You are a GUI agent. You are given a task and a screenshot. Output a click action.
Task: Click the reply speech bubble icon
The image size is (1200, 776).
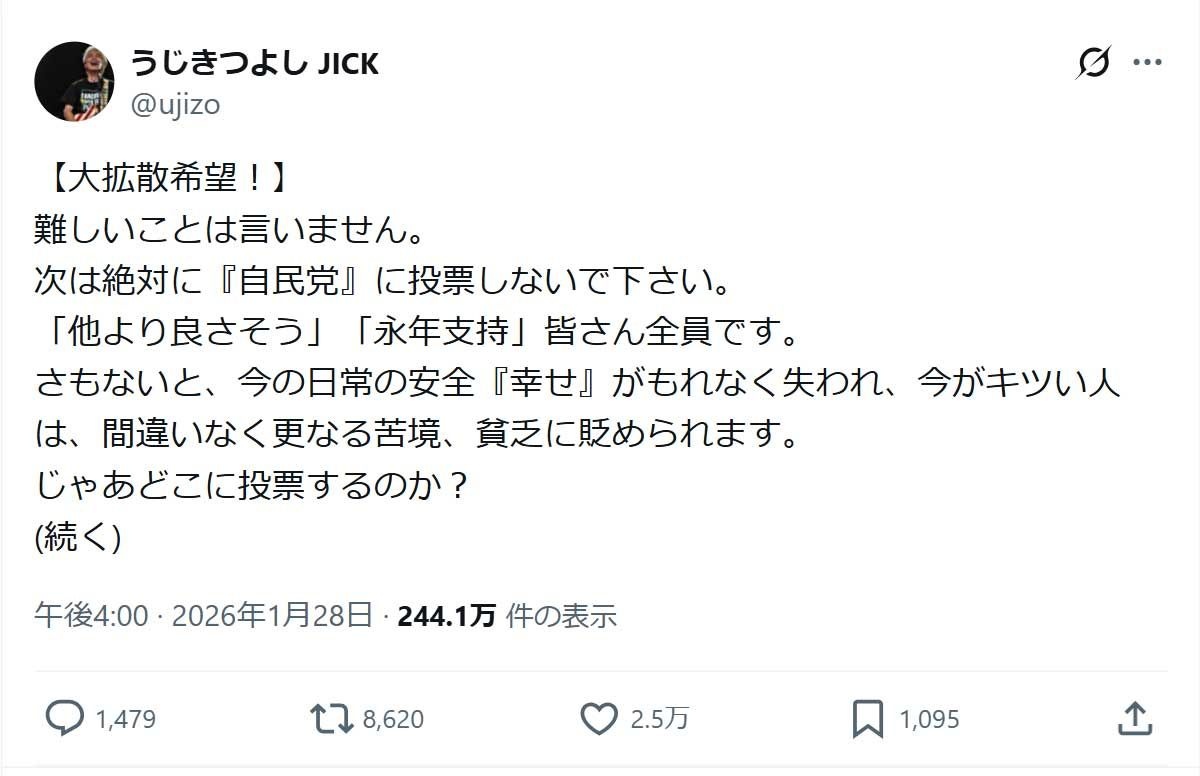(x=66, y=718)
